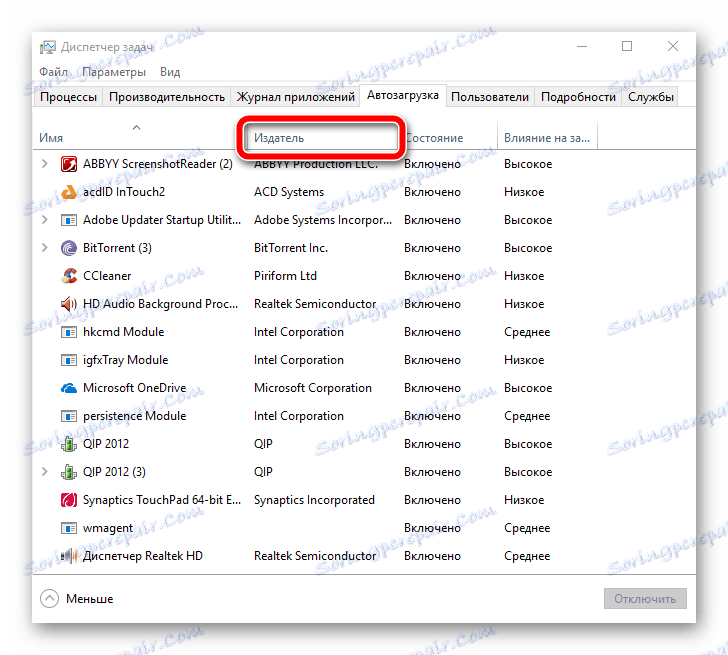This screenshot has width=728, height=655.
Task: Select the igfxTray Module entry
Action: click(x=125, y=360)
